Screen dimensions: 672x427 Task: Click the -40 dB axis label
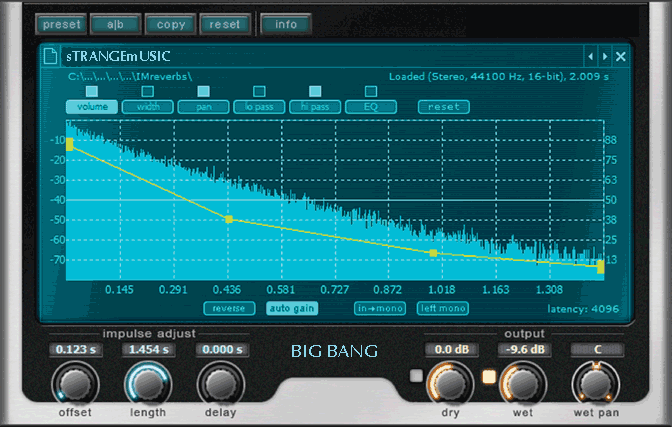[x=57, y=200]
